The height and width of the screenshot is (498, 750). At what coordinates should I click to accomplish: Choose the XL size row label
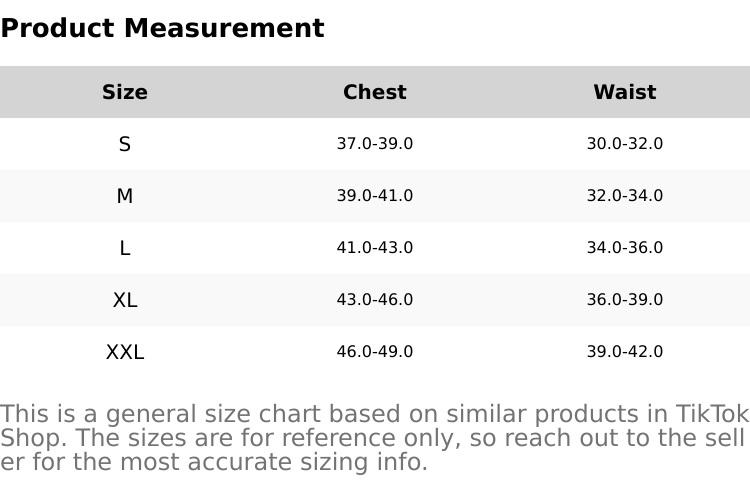pyautogui.click(x=125, y=300)
